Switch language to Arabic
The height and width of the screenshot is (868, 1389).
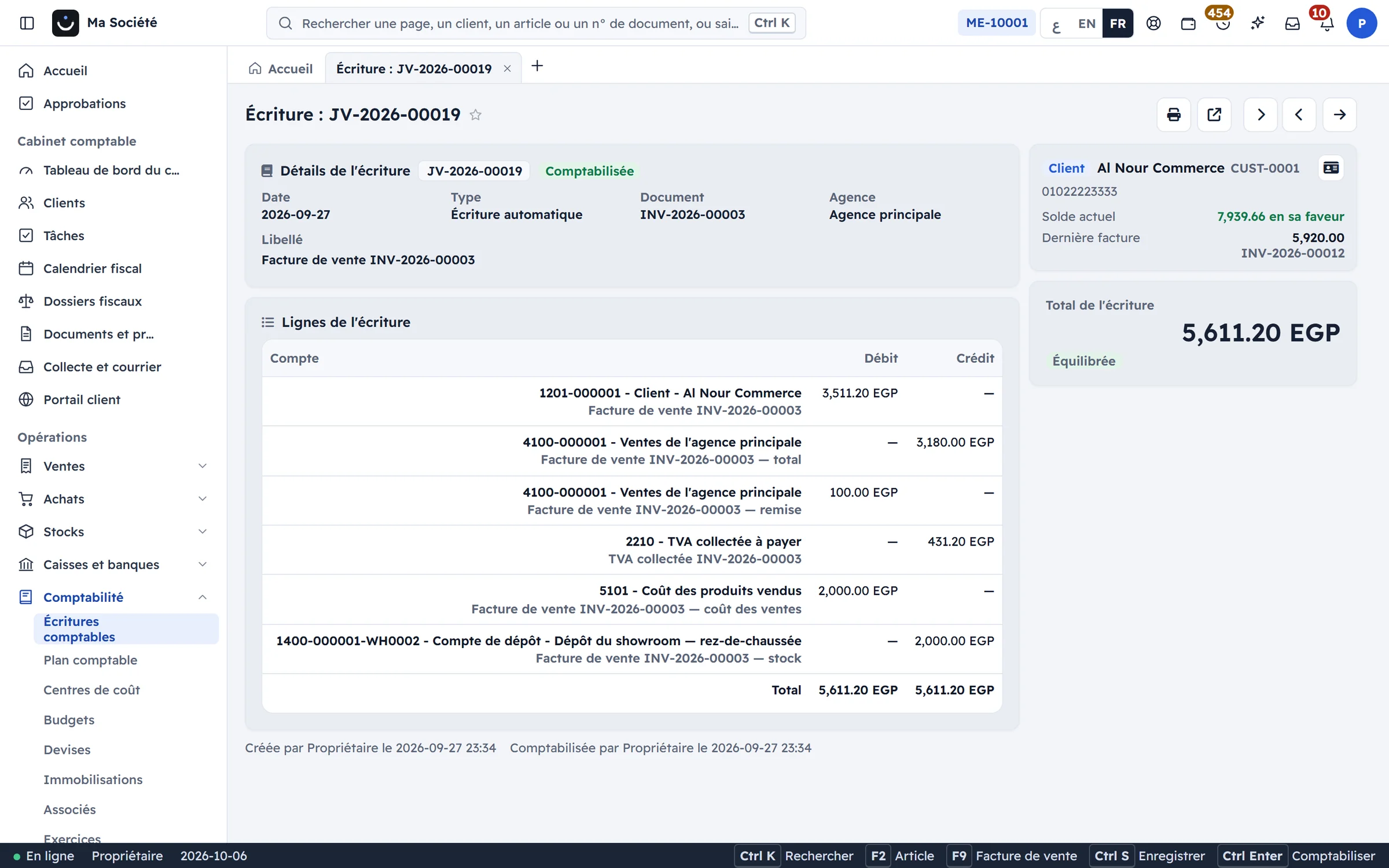(x=1056, y=23)
